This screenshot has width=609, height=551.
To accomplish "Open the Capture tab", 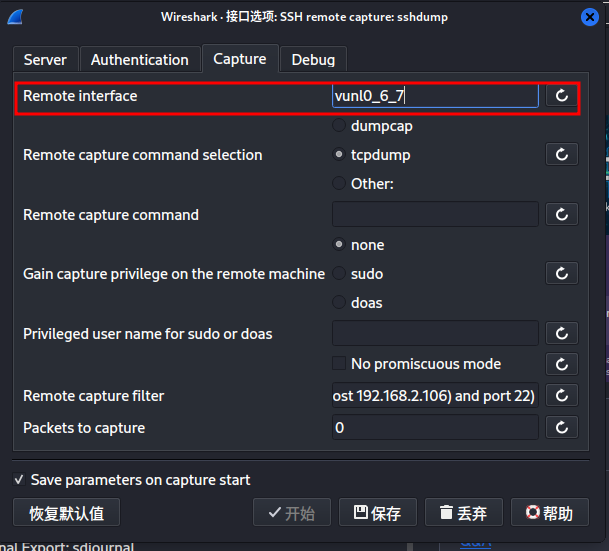I will click(240, 59).
